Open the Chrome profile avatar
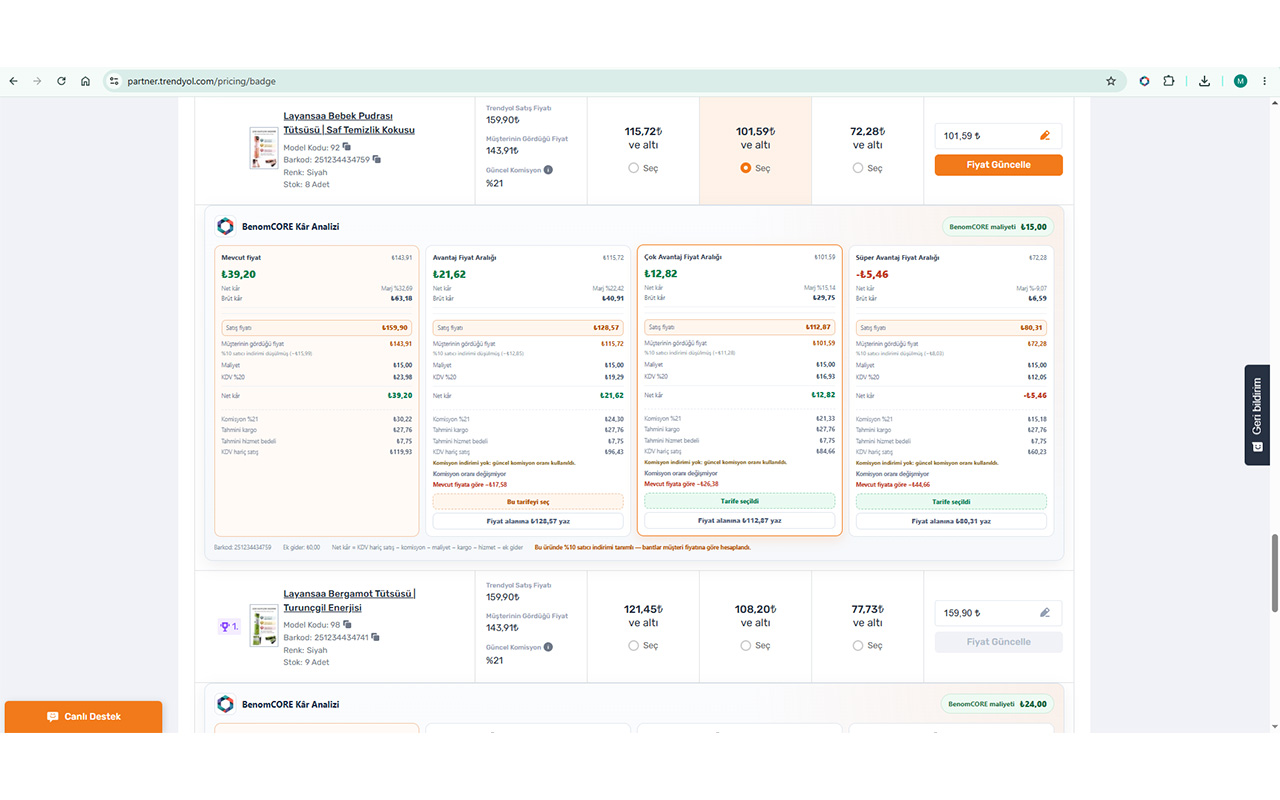 click(x=1240, y=81)
